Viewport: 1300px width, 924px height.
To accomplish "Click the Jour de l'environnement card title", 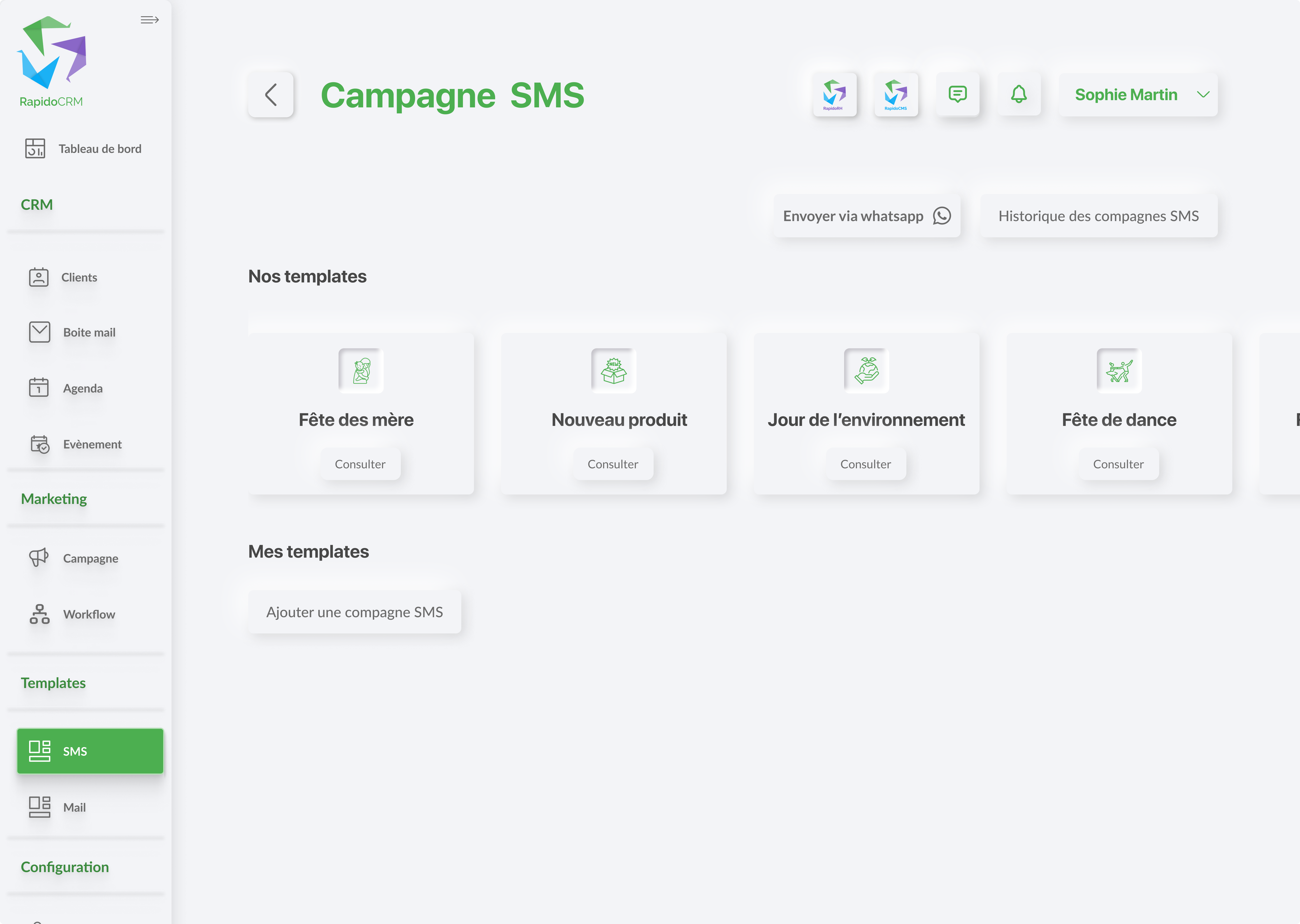I will click(x=866, y=420).
